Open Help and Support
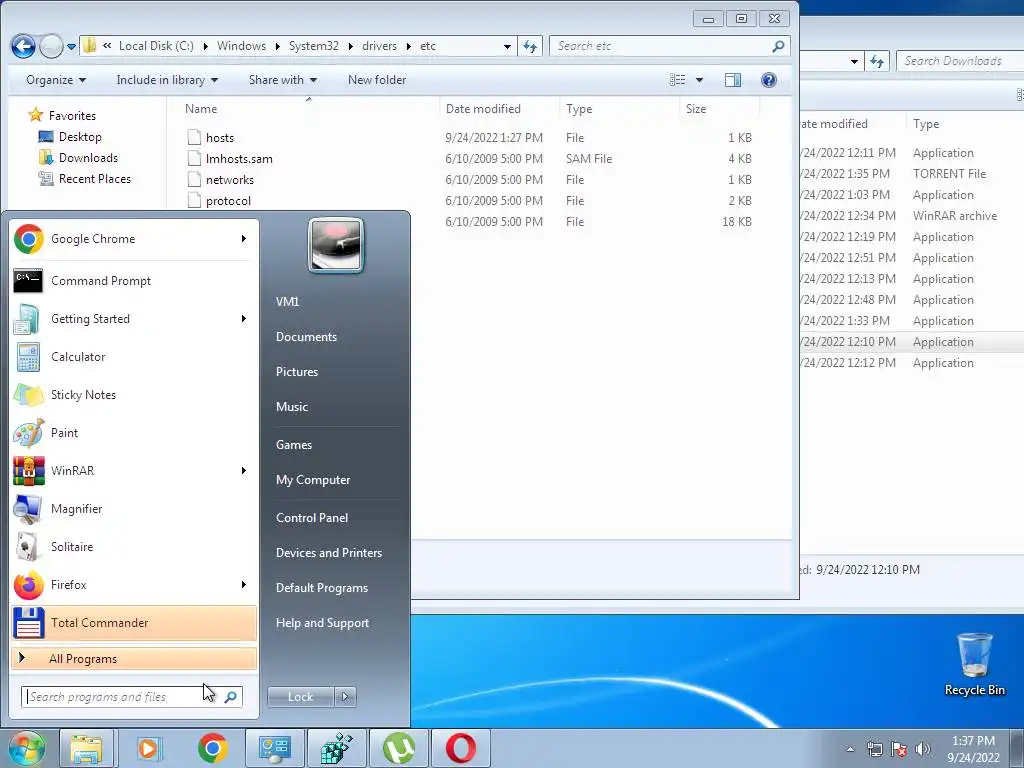This screenshot has height=768, width=1024. [x=323, y=623]
